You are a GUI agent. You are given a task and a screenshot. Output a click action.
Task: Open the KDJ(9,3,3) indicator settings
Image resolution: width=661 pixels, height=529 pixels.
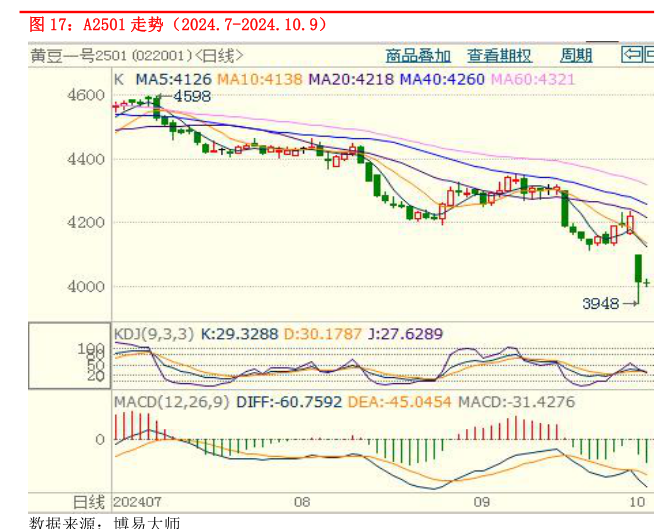pyautogui.click(x=154, y=334)
